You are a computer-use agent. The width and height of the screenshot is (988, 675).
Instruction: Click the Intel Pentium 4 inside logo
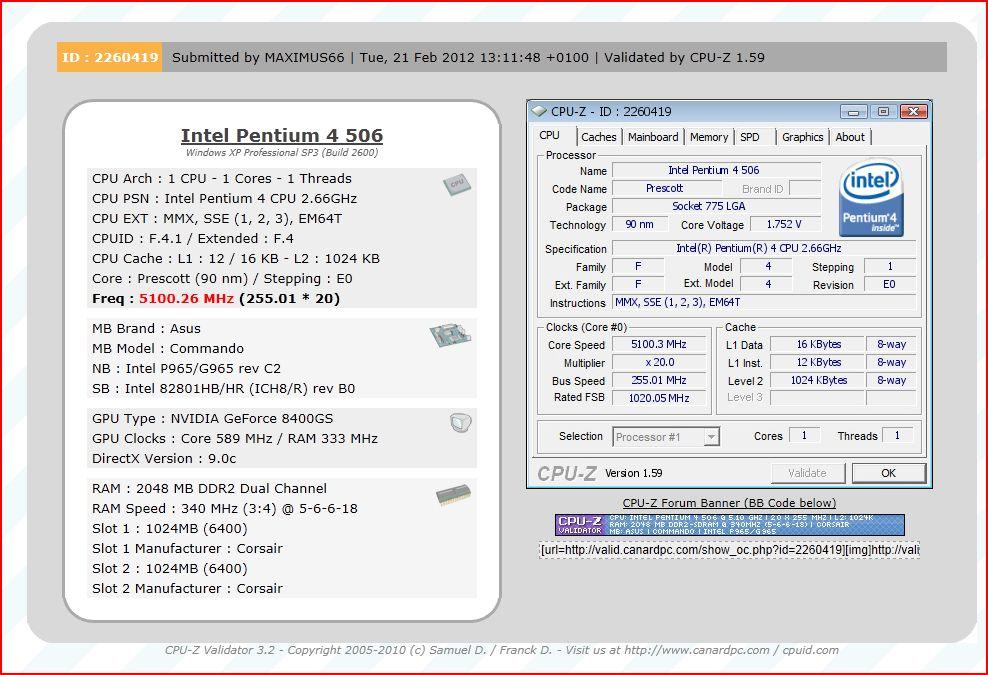[871, 197]
